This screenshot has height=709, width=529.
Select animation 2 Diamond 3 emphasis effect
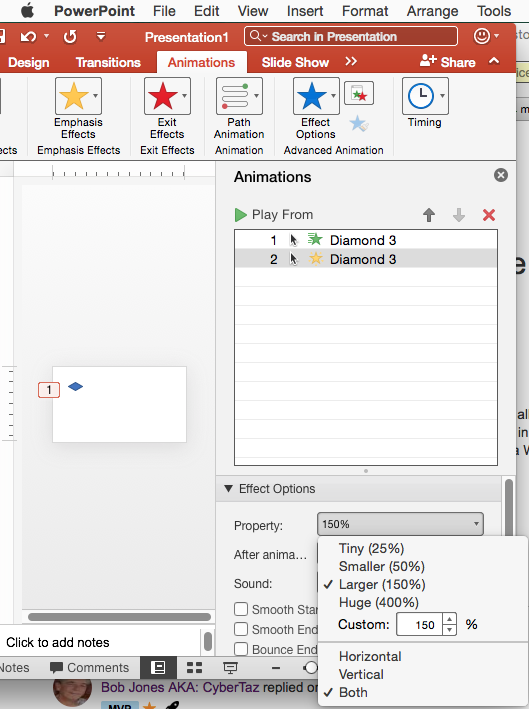tap(366, 259)
